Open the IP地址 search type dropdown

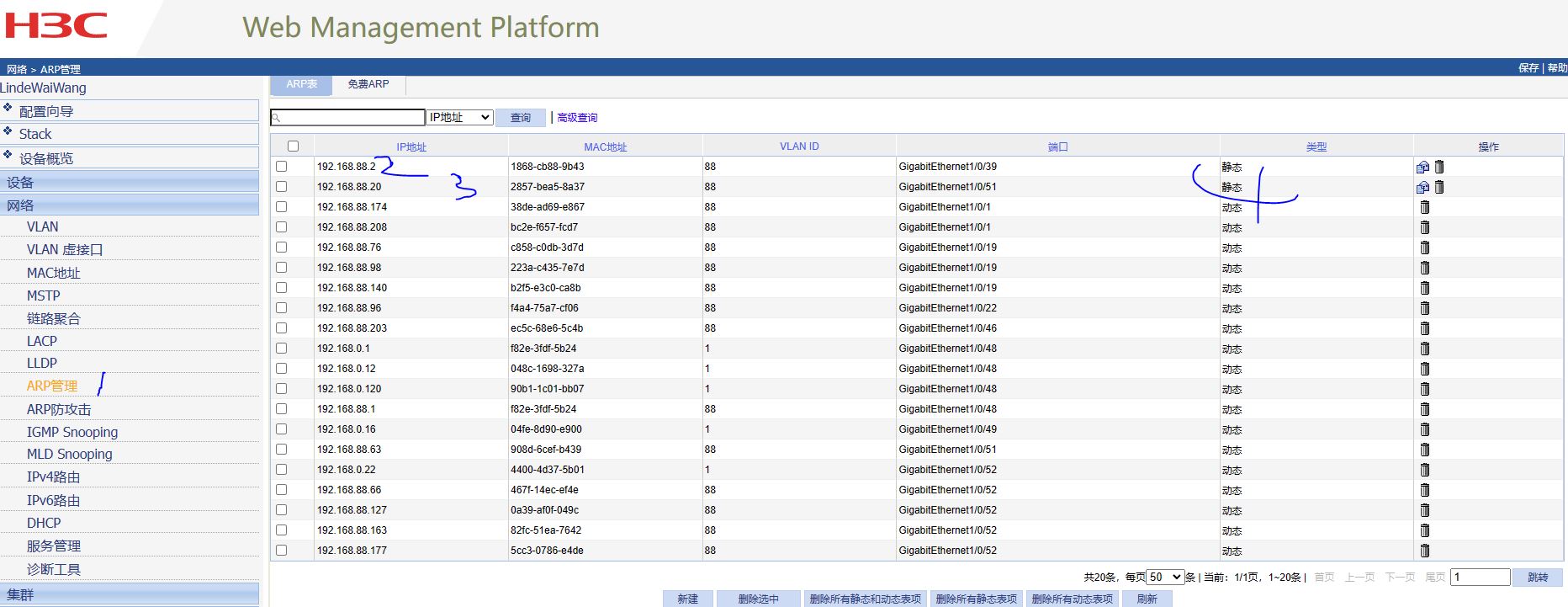(x=459, y=118)
